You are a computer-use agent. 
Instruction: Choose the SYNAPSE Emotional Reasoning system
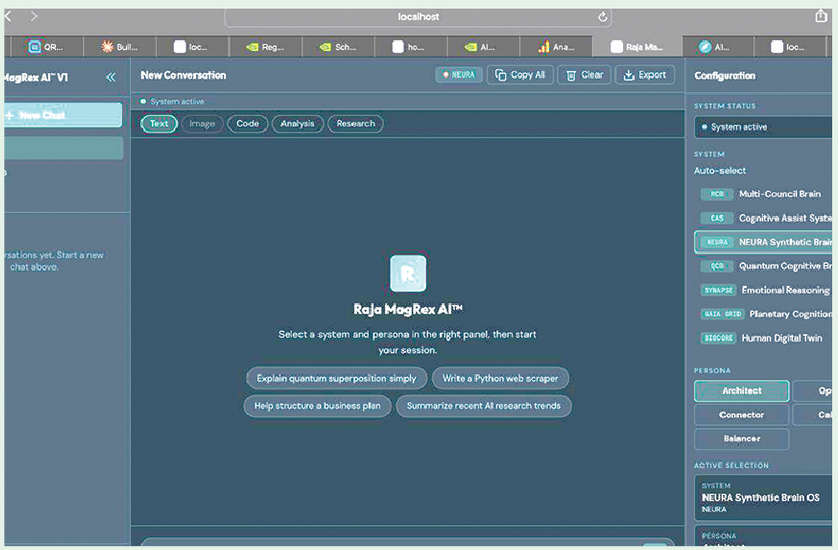click(x=765, y=290)
